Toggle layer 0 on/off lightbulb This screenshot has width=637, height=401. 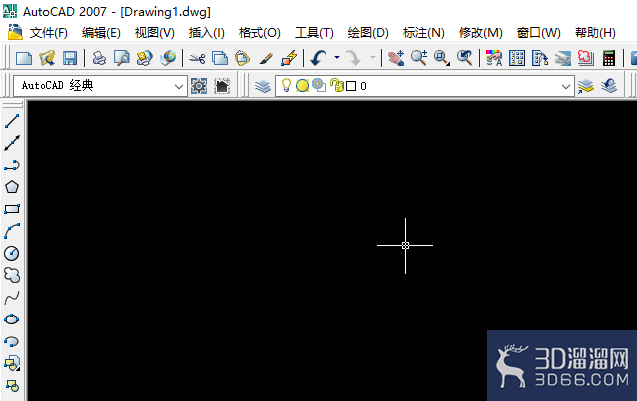(286, 85)
